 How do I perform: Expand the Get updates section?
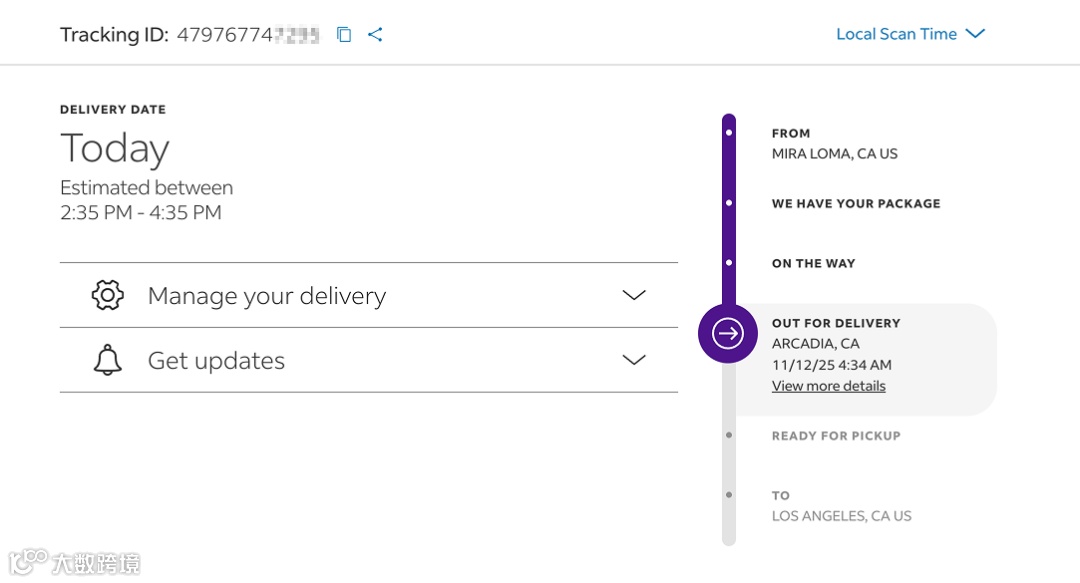(216, 361)
